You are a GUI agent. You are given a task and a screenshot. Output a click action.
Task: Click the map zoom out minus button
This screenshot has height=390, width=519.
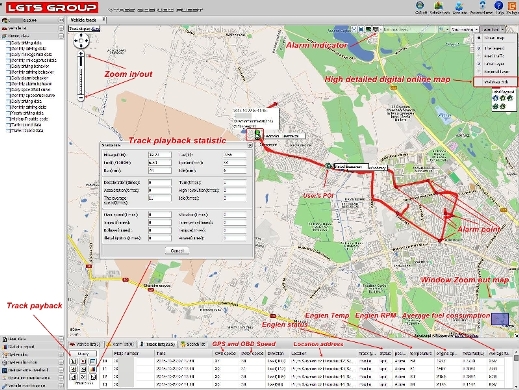(x=81, y=97)
